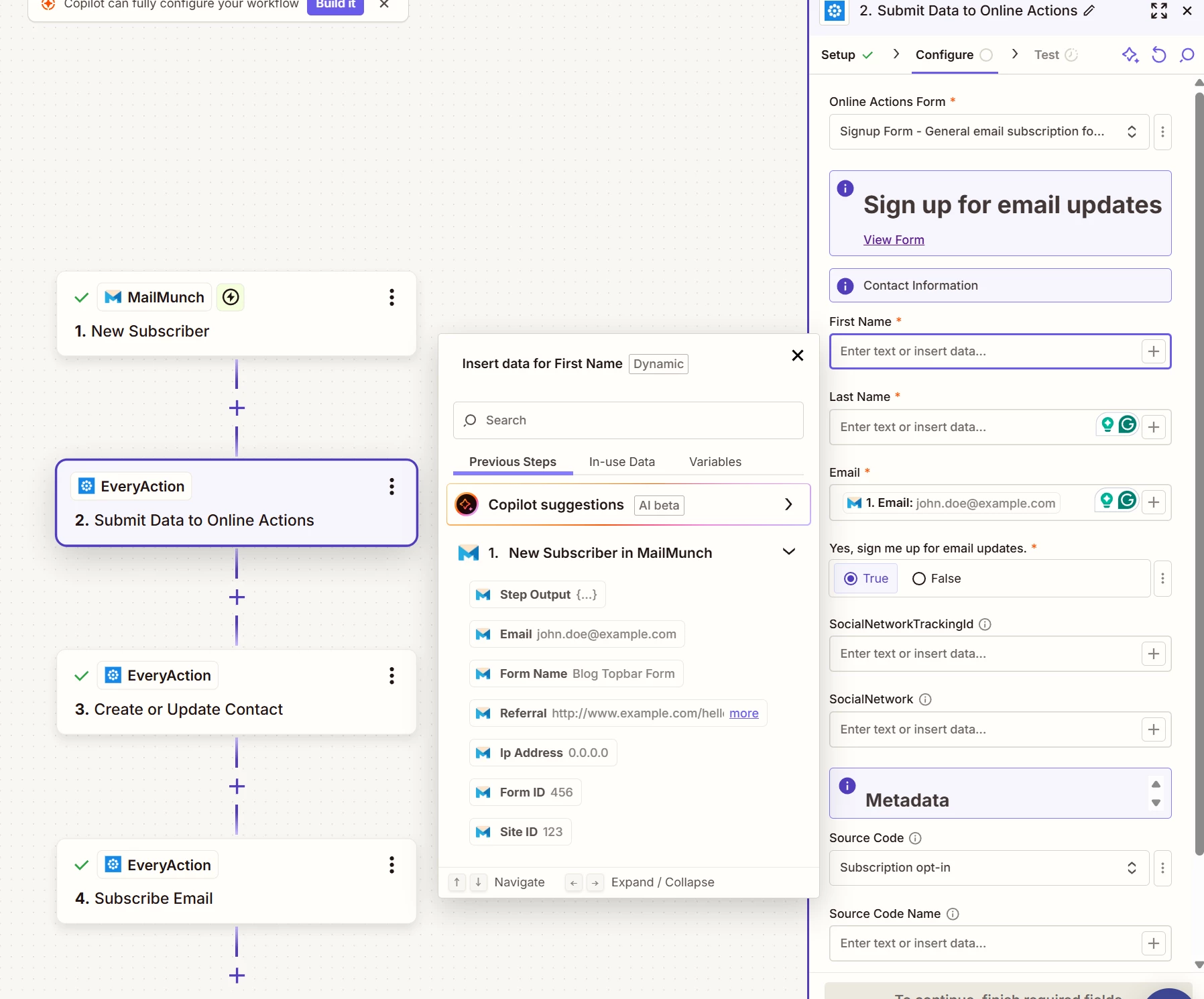Click the Search field in insert data popup
The height and width of the screenshot is (999, 1204).
point(628,420)
